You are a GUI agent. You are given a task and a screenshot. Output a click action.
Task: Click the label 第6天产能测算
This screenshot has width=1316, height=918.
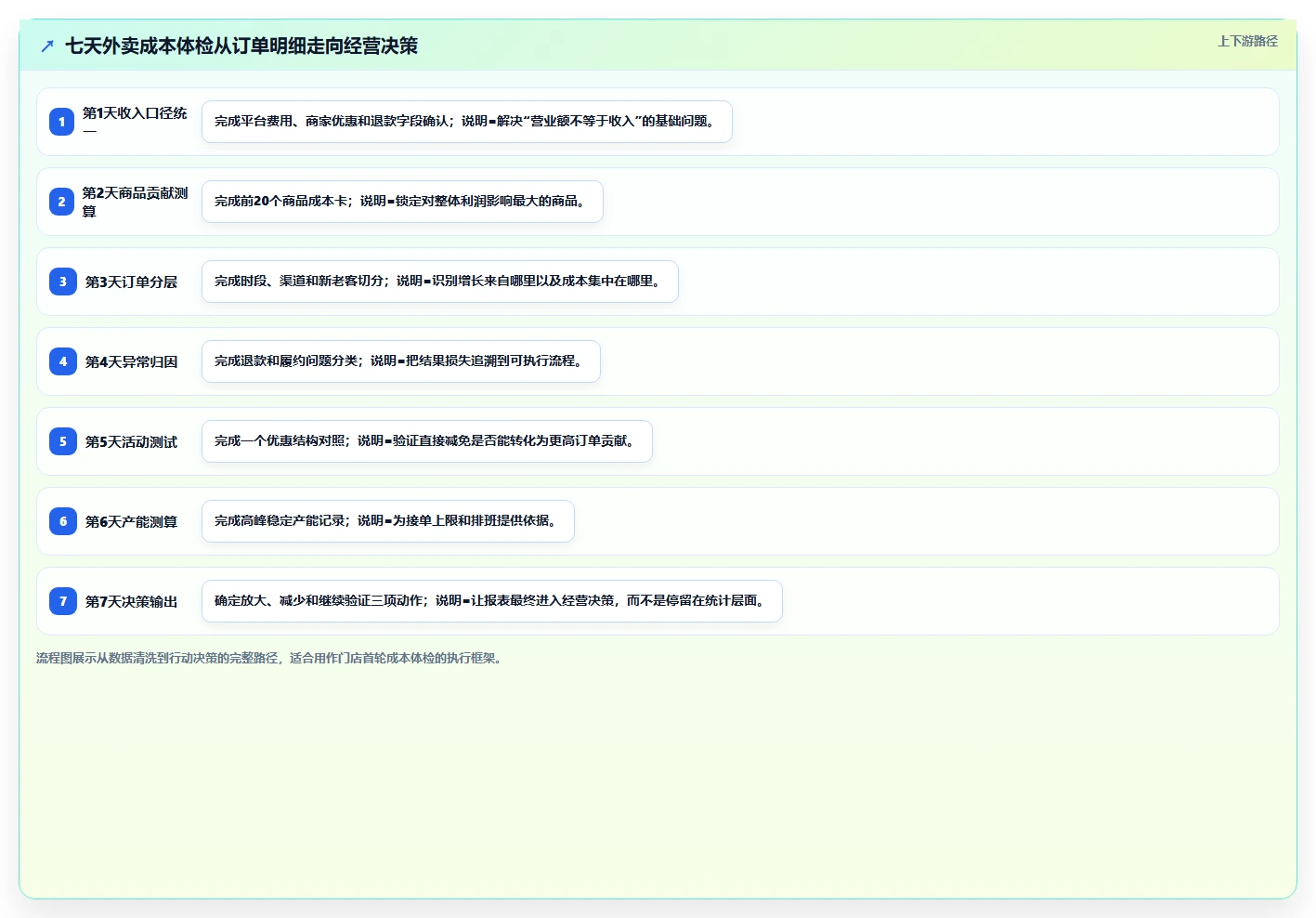(131, 521)
